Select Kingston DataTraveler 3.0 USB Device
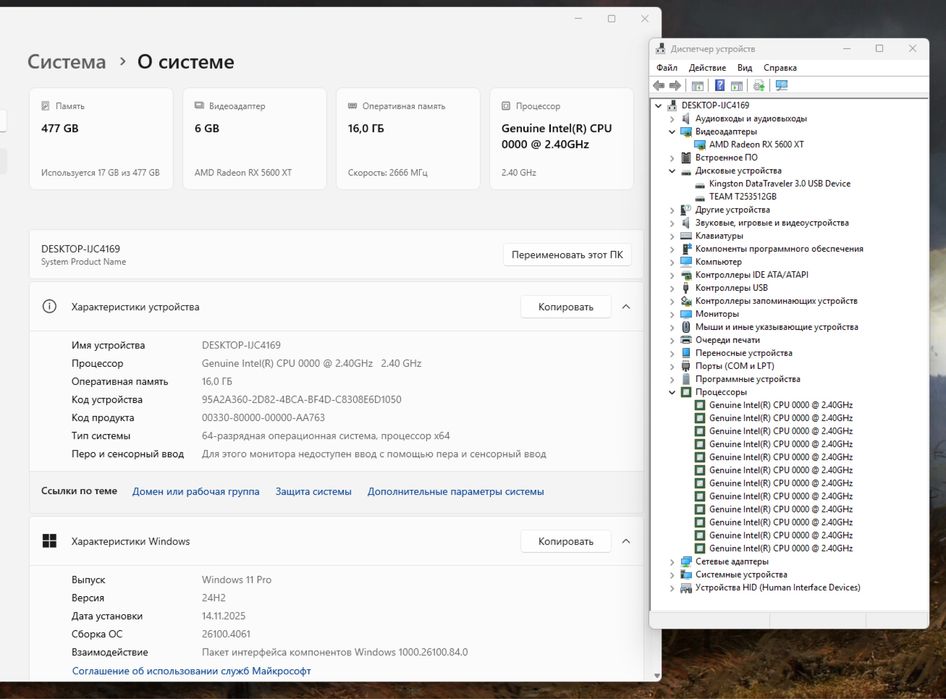Viewport: 946px width, 699px height. tap(779, 183)
